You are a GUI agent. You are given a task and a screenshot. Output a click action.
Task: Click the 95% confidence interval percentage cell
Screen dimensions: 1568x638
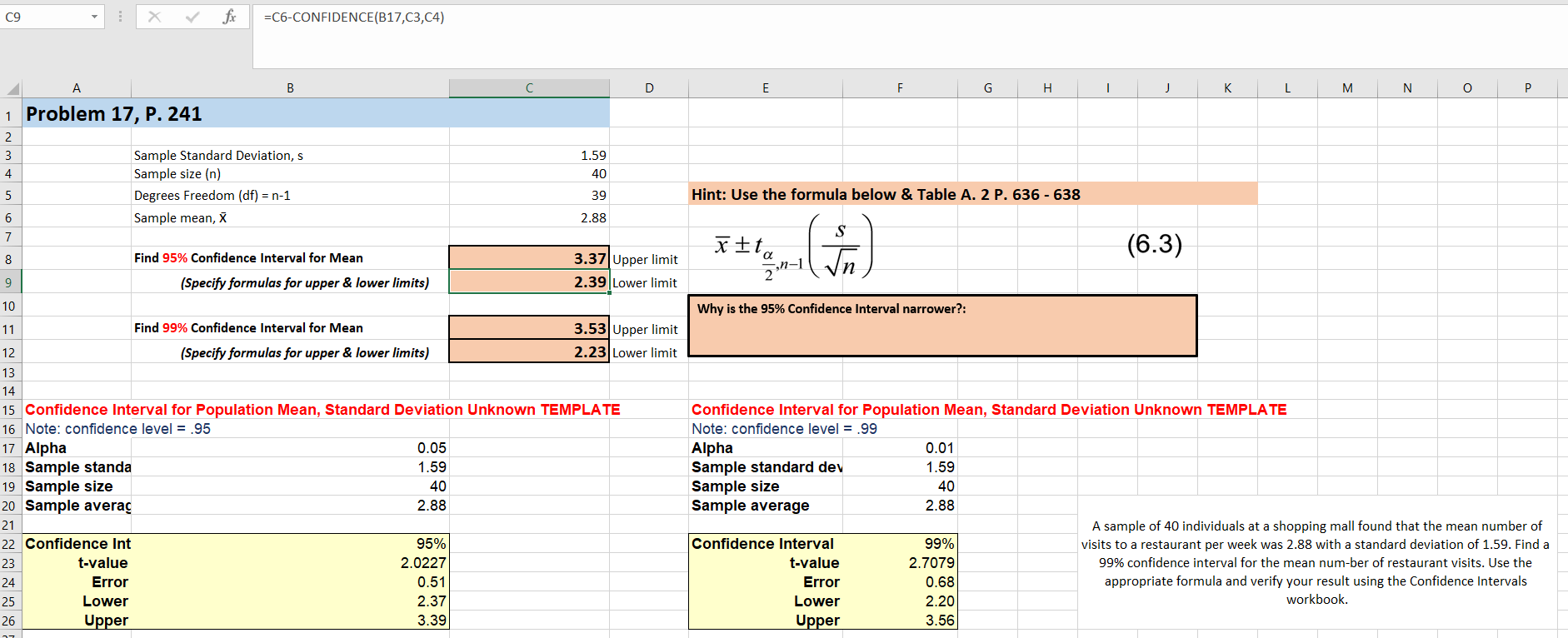290,544
